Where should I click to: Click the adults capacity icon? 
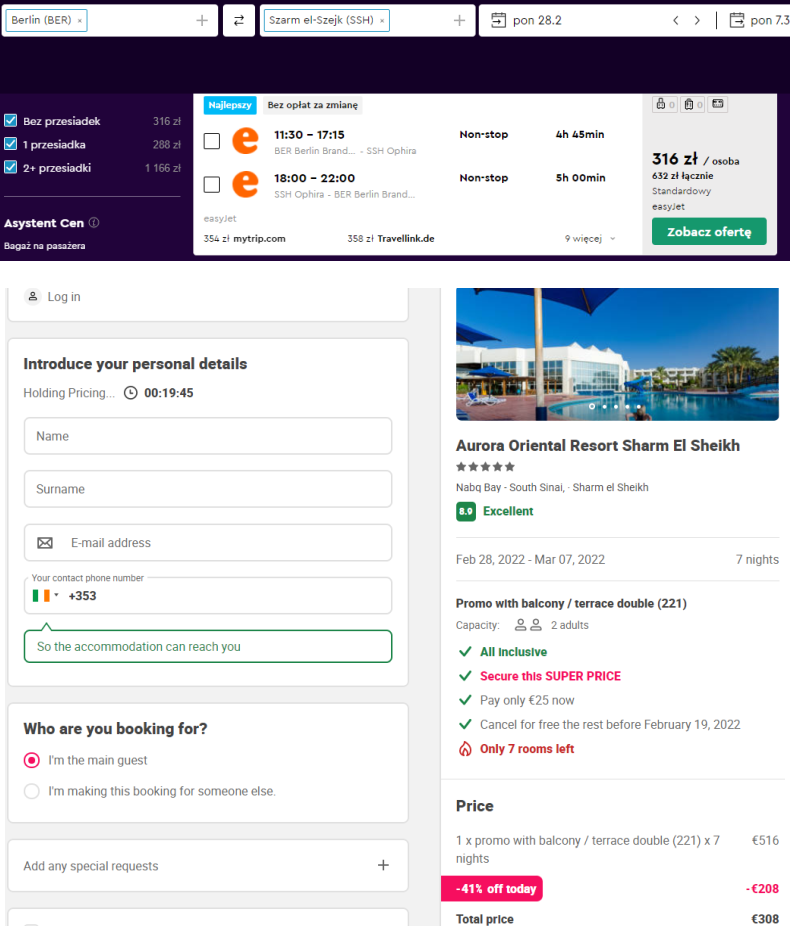coord(528,625)
